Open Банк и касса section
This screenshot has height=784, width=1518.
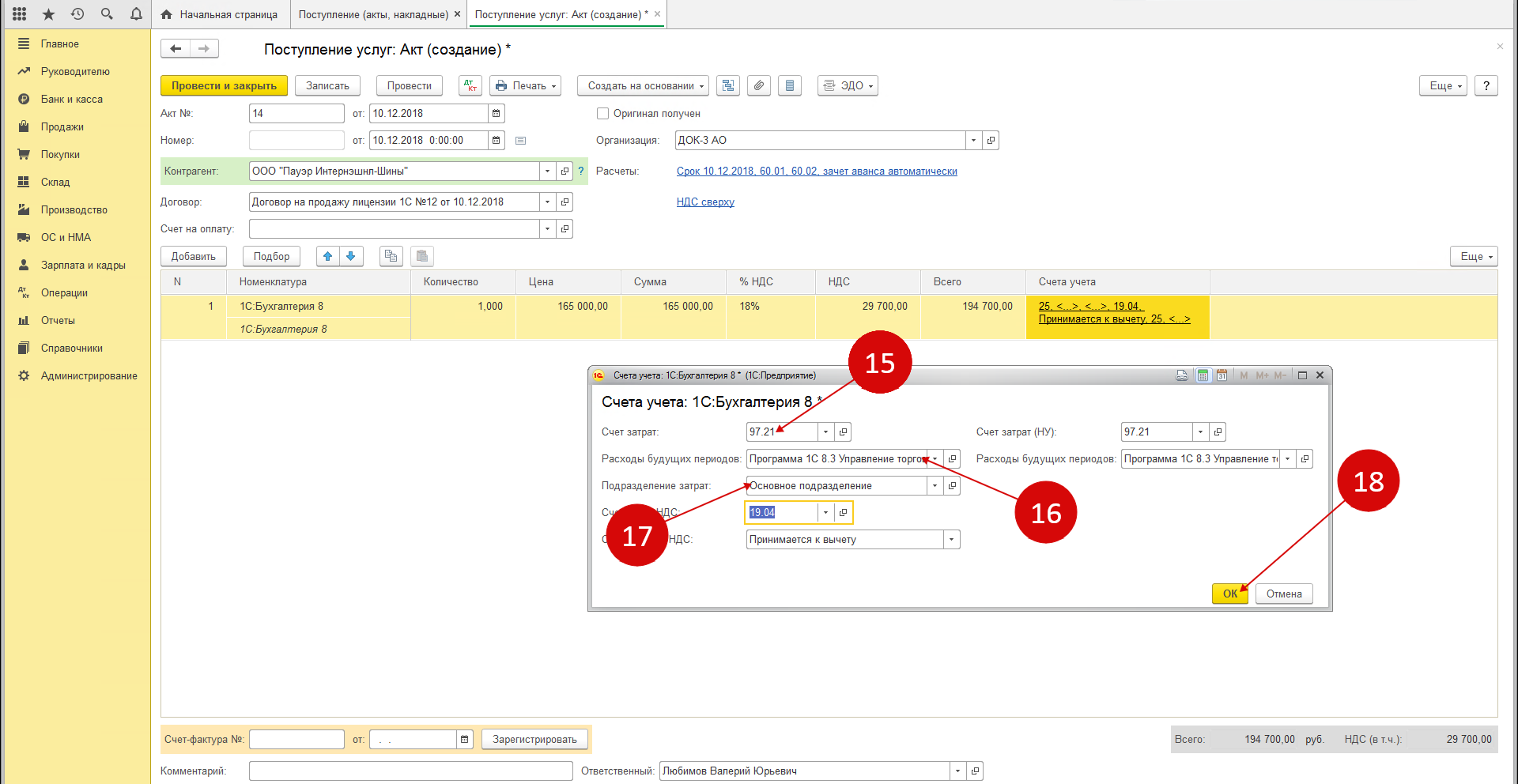72,100
